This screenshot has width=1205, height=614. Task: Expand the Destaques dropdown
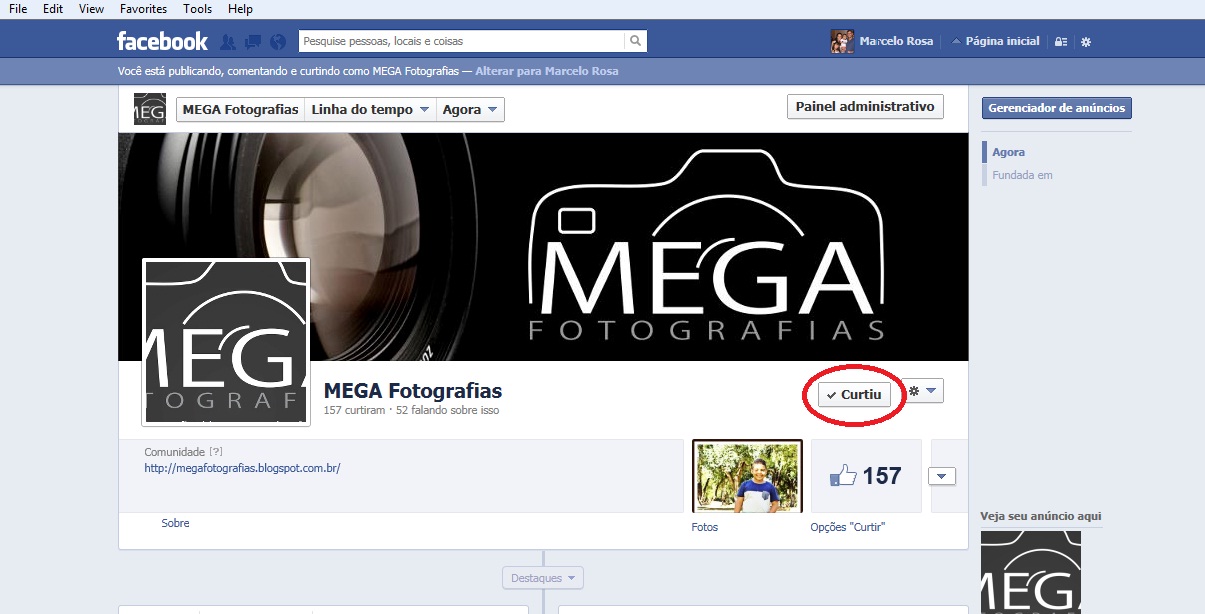click(x=543, y=578)
